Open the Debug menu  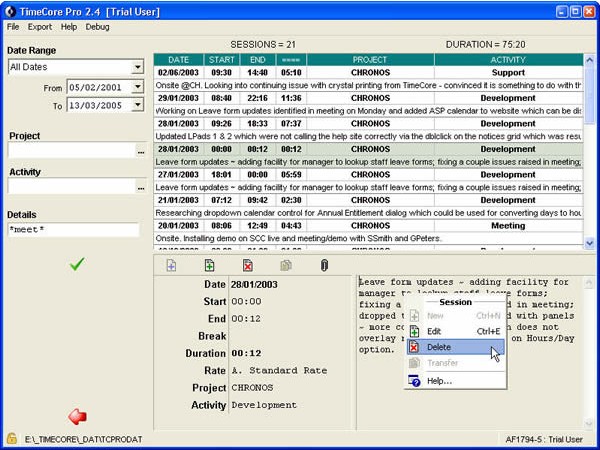[97, 27]
